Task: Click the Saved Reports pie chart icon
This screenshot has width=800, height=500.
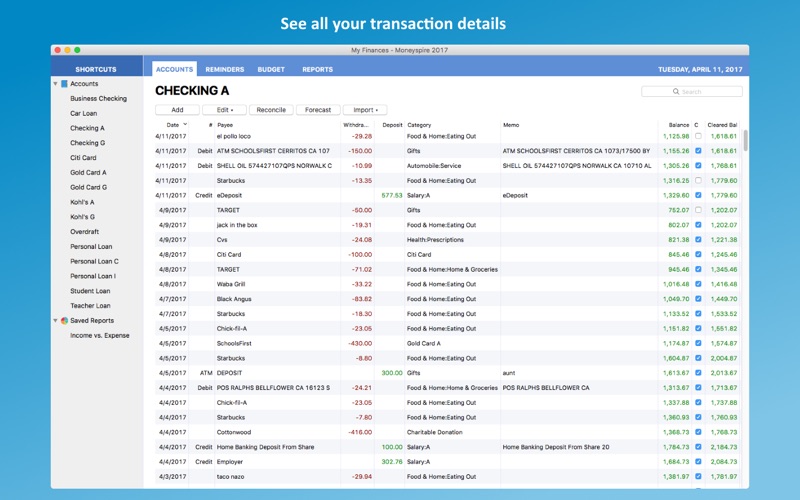Action: tap(64, 320)
